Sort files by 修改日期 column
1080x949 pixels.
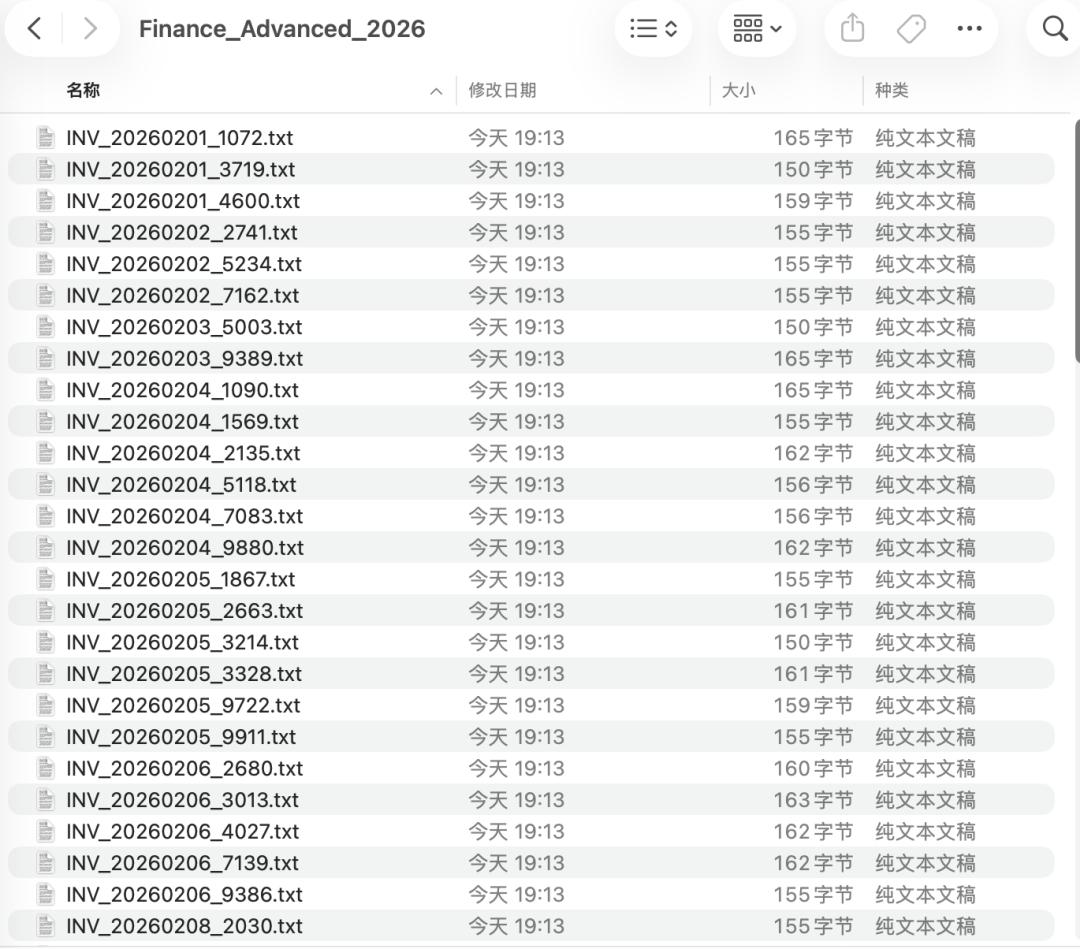click(503, 90)
